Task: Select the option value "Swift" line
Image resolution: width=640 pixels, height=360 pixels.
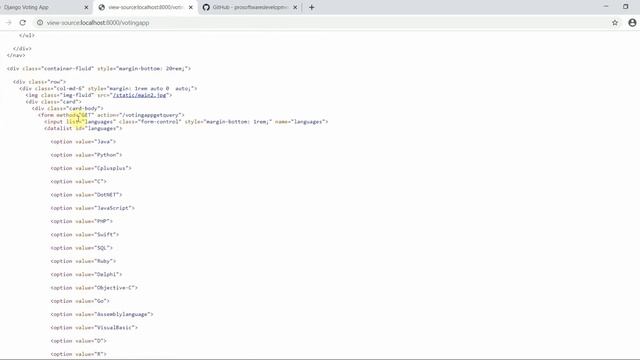Action: pos(85,235)
